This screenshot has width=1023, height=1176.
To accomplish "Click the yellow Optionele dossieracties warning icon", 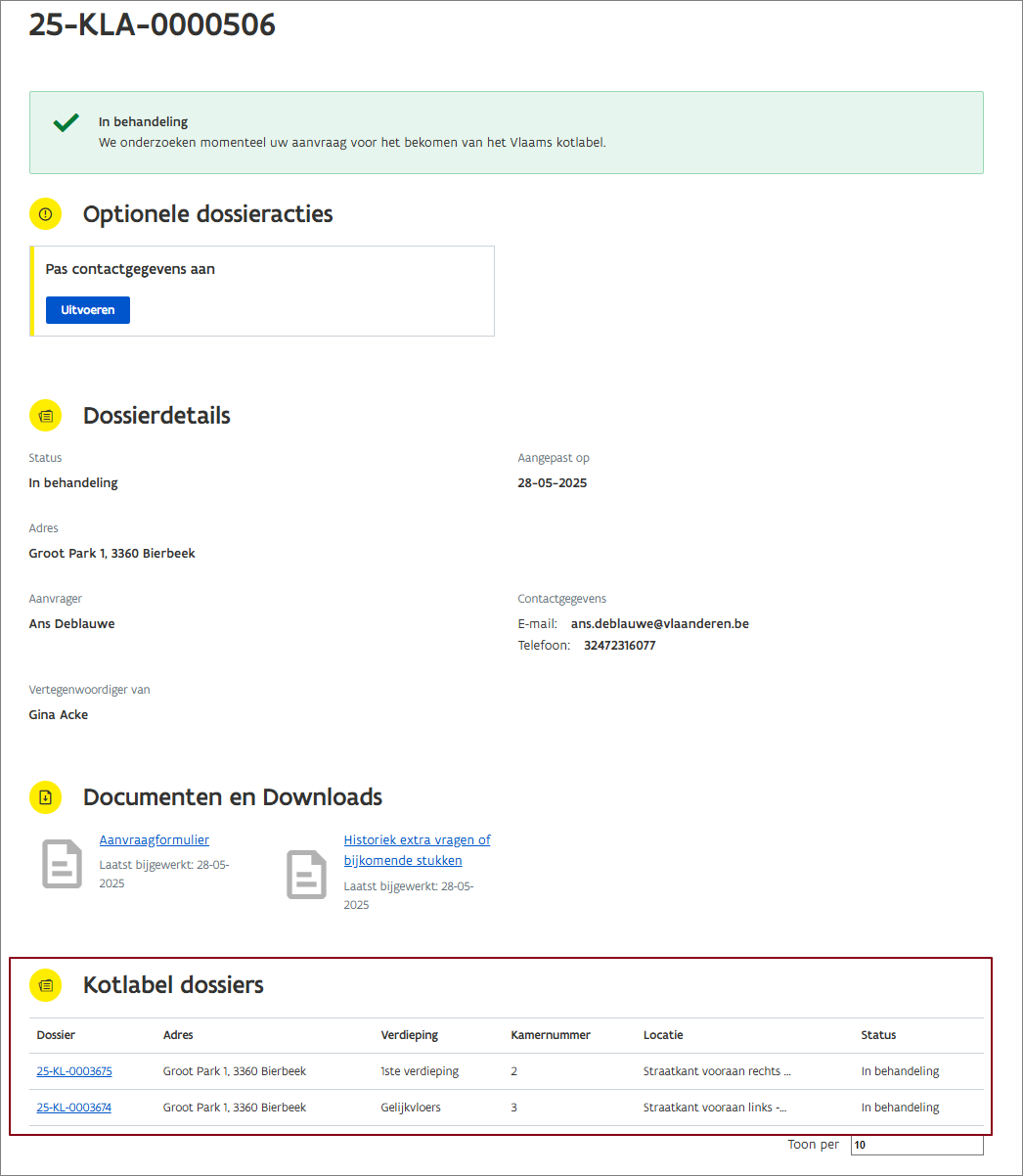I will (x=45, y=213).
